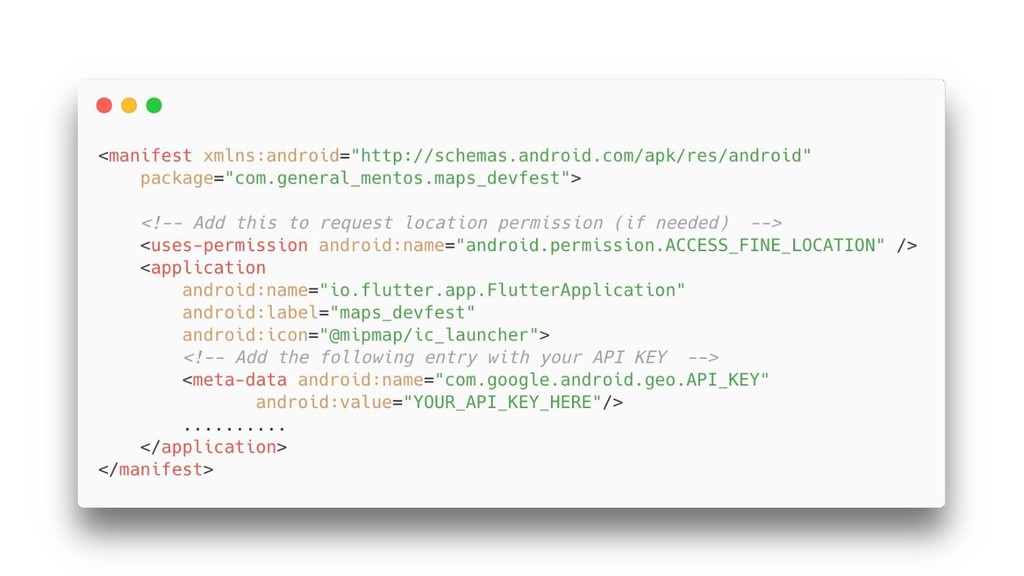Click the ACCESS_FINE_LOCATION permission string
This screenshot has width=1024, height=576.
(671, 246)
